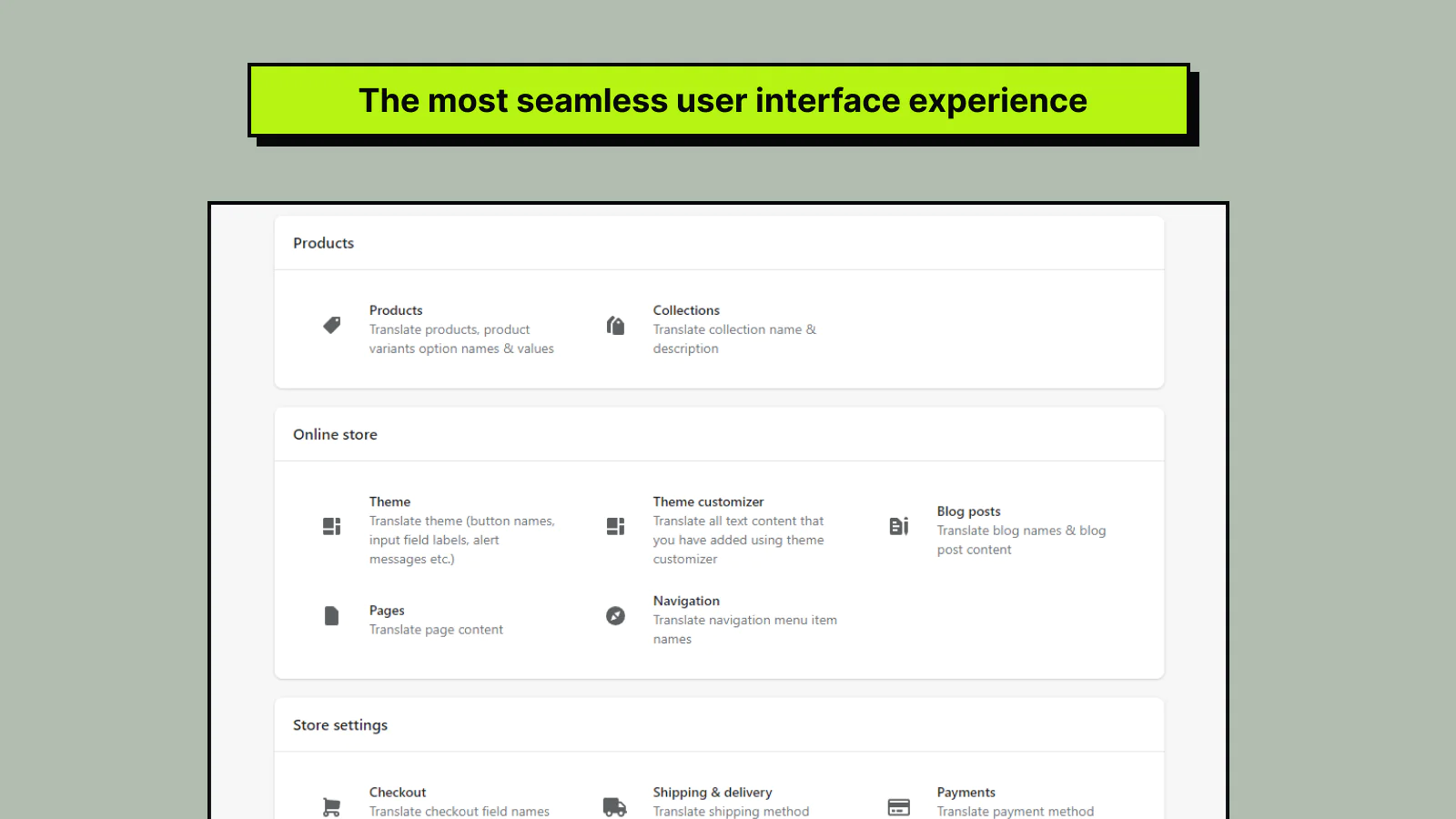Click the Navigation compass icon
Viewport: 1456px width, 819px height.
[616, 616]
